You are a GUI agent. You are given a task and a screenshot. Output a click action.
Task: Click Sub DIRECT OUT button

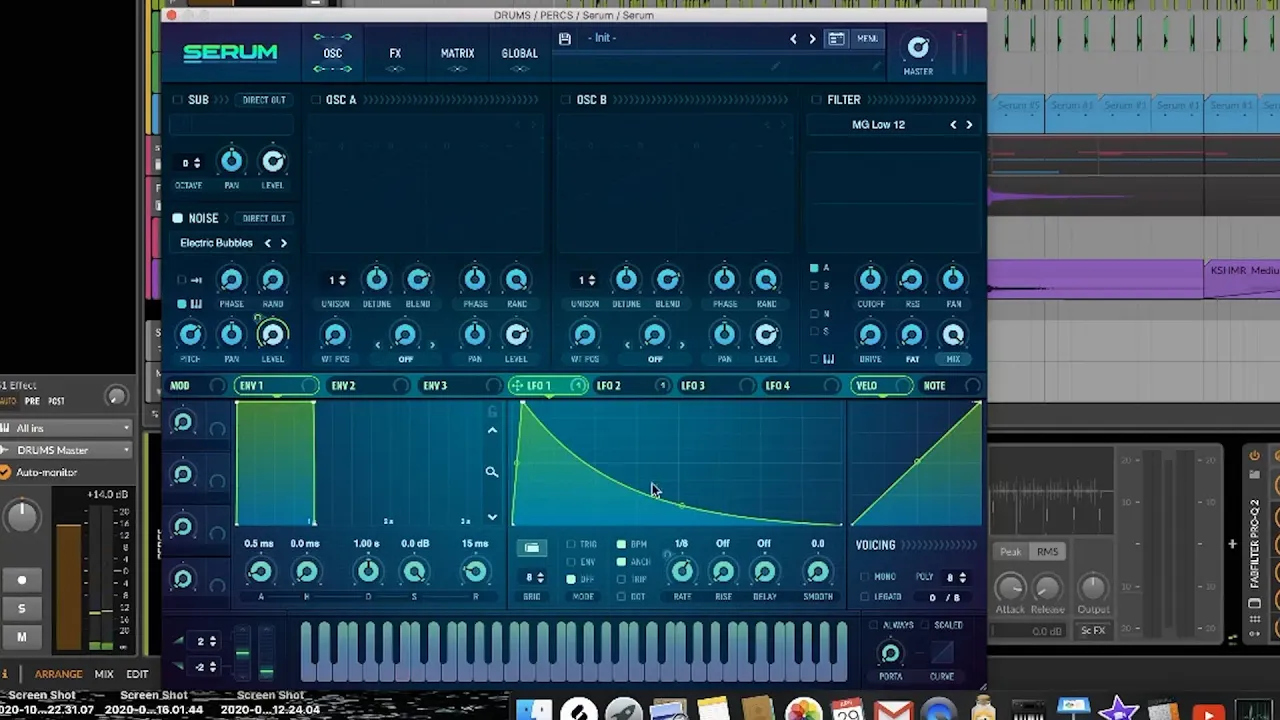(x=264, y=100)
